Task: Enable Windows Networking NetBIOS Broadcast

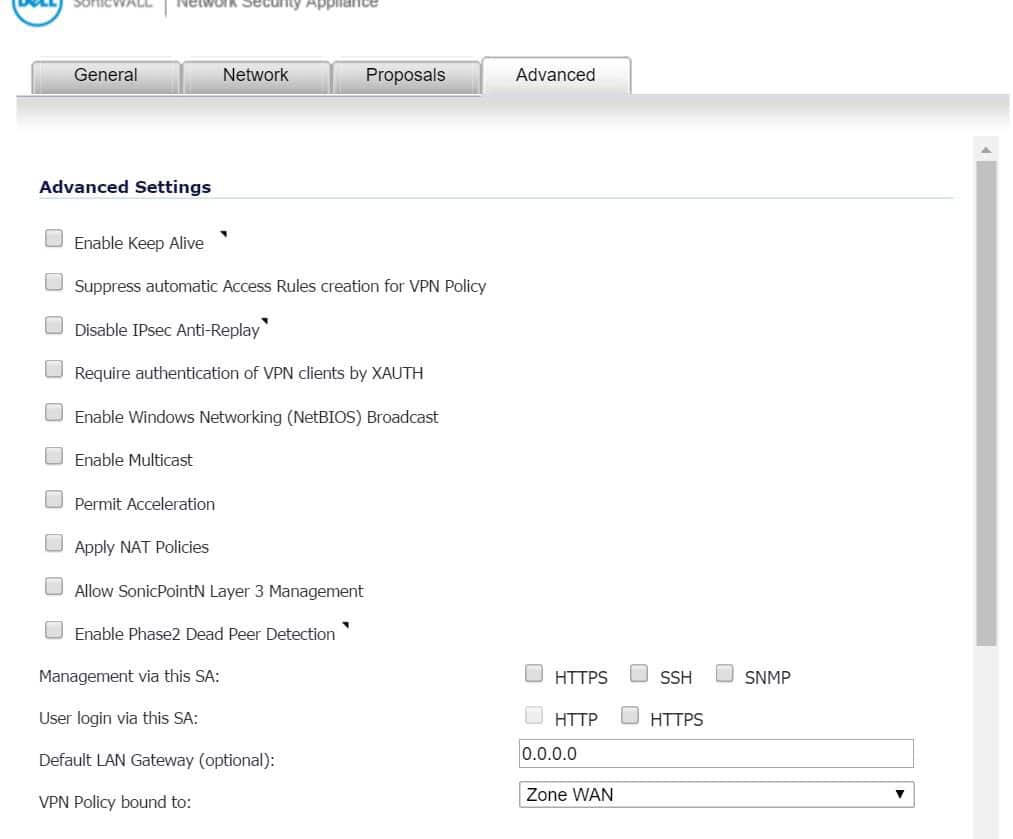Action: [x=54, y=414]
